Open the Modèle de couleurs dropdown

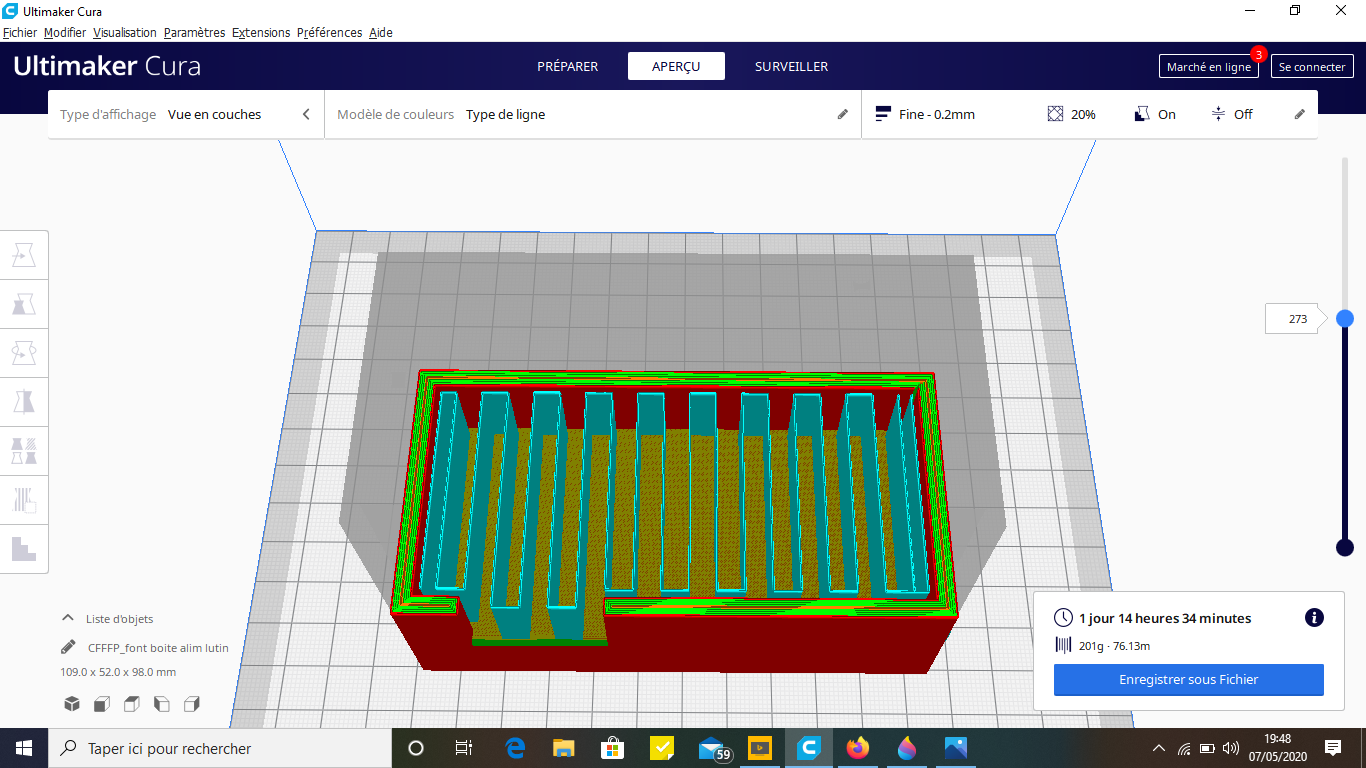click(x=592, y=114)
